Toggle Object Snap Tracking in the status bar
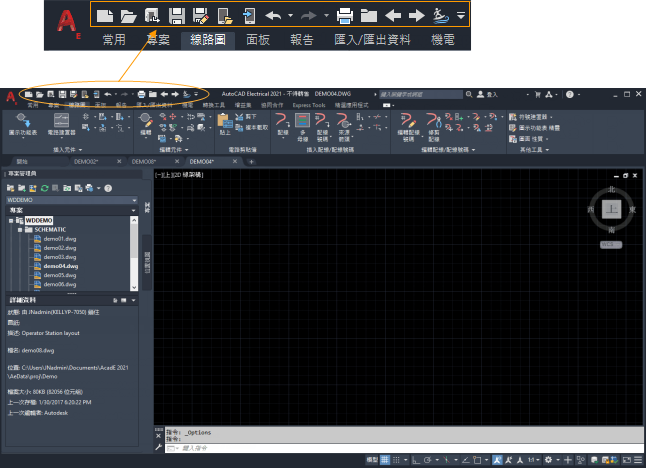 466,460
